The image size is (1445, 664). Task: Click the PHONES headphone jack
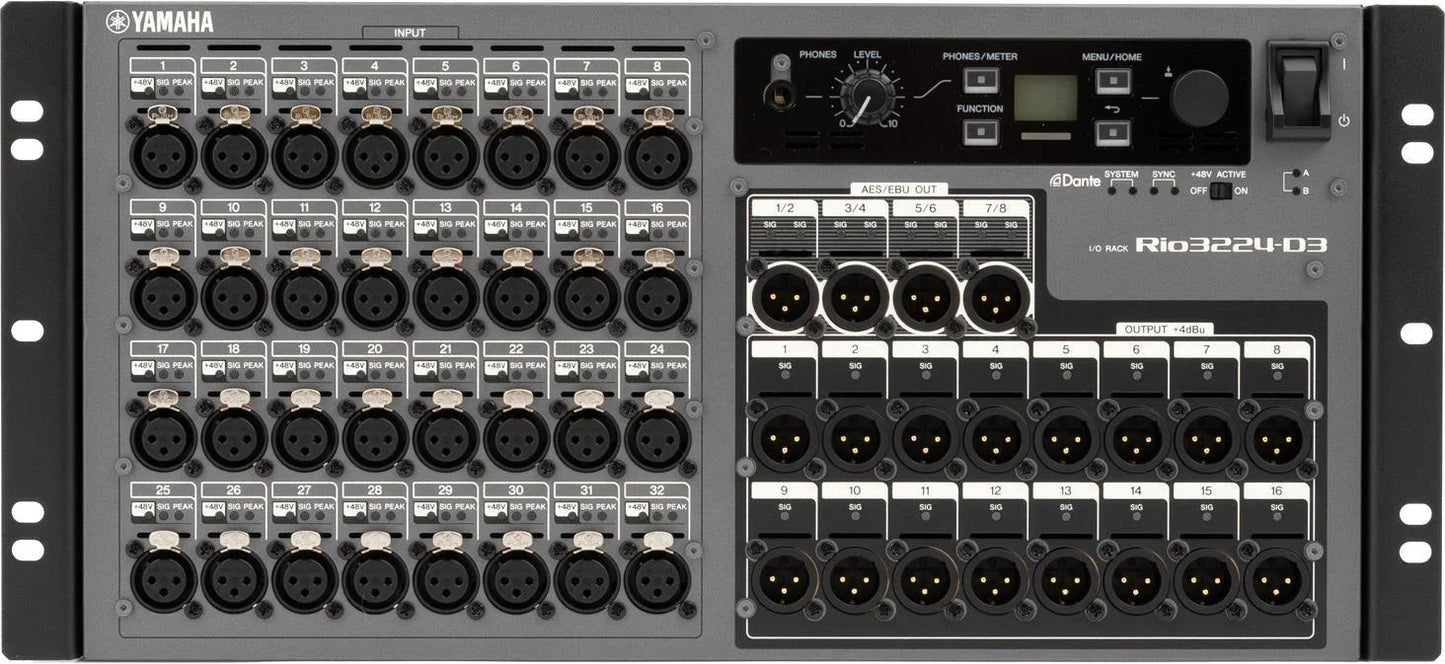tap(778, 95)
